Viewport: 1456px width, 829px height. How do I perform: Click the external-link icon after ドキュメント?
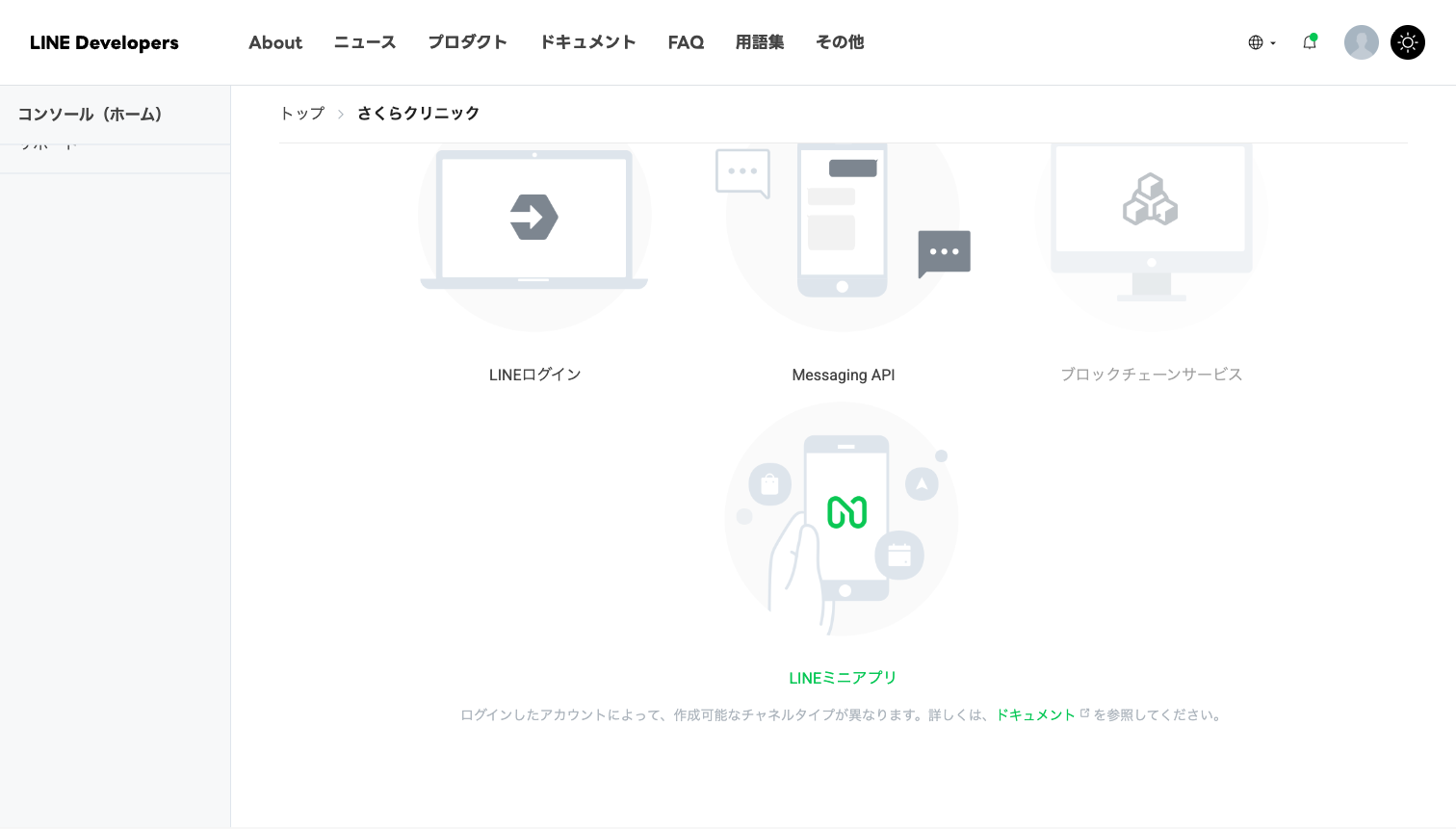click(1085, 713)
